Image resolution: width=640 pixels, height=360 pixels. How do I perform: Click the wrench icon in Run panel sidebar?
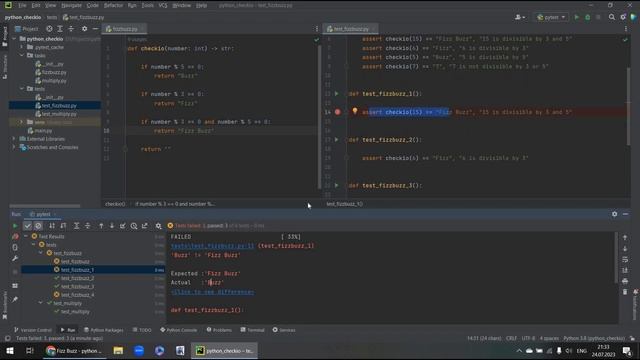[x=15, y=258]
